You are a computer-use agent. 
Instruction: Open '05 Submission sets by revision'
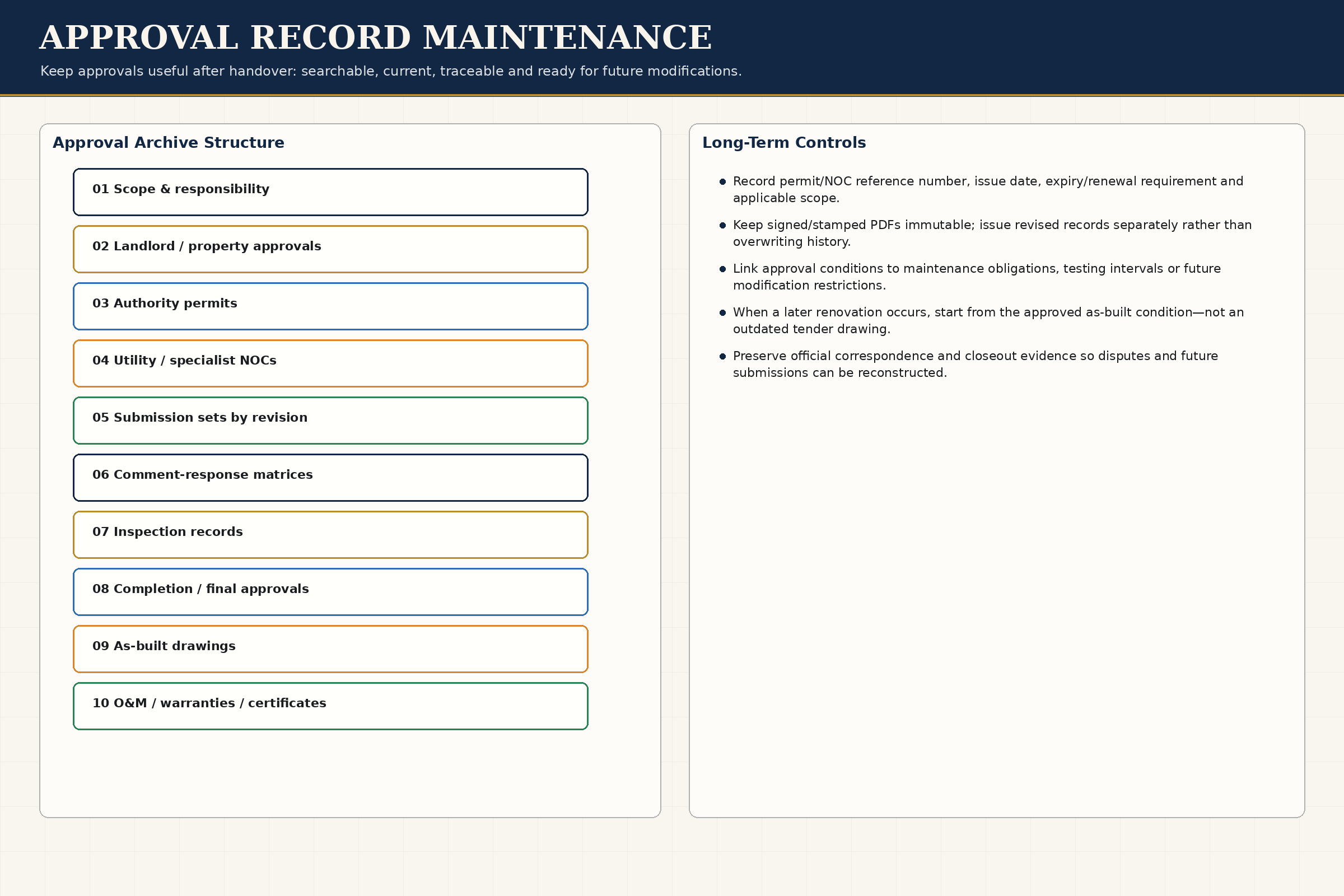pos(330,421)
